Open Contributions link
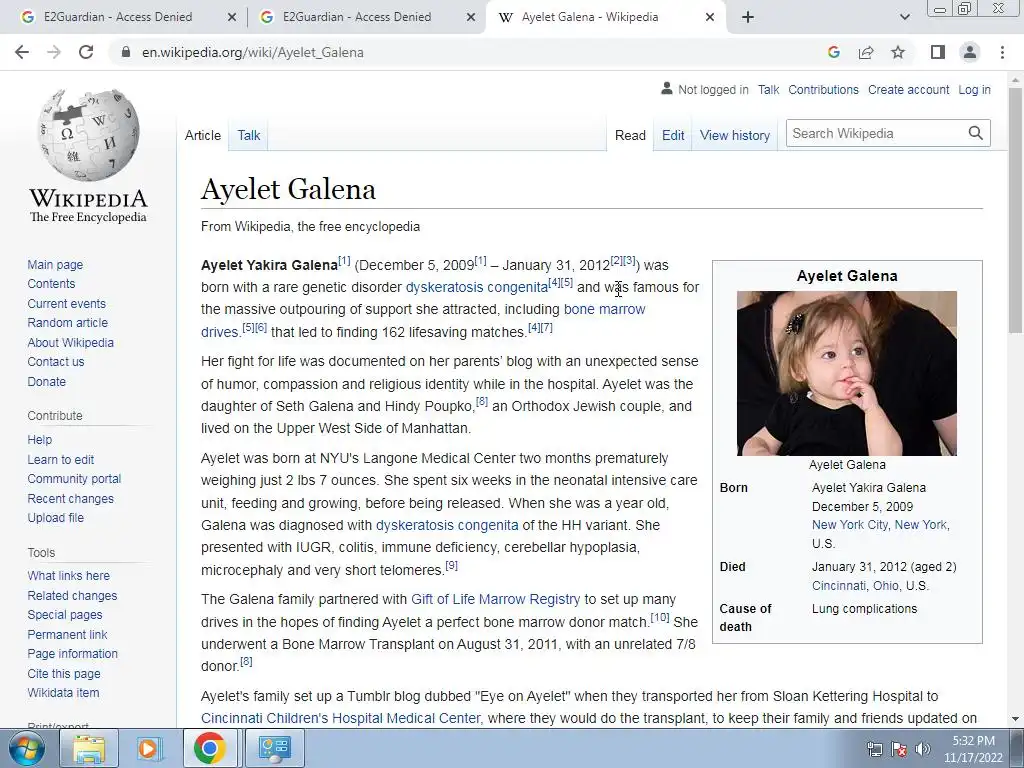Image resolution: width=1024 pixels, height=768 pixels. coord(823,89)
